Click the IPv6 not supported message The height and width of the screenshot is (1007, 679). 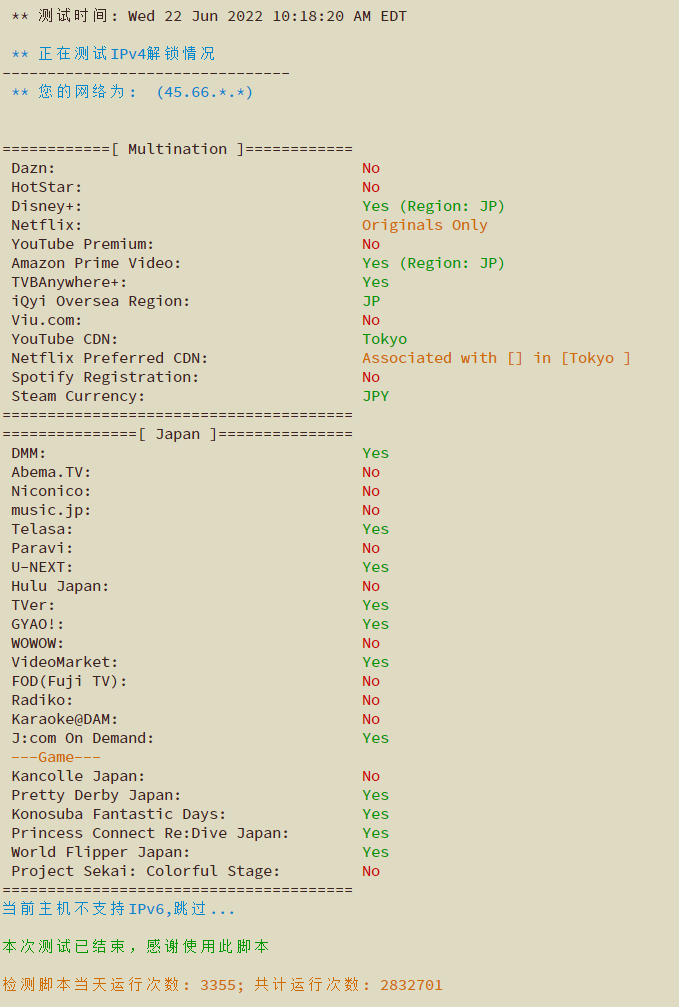[x=119, y=909]
